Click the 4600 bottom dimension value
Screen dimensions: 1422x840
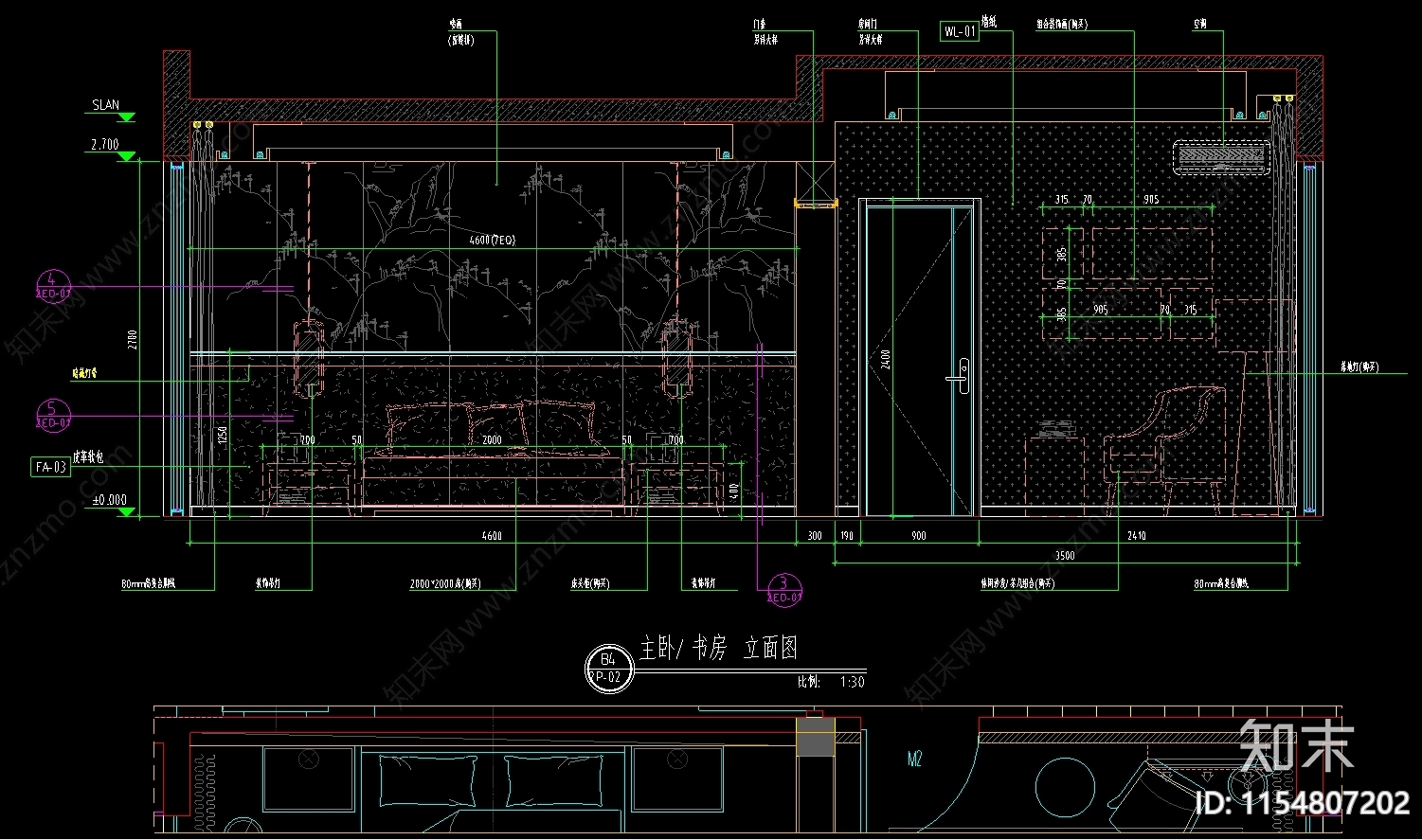click(493, 536)
